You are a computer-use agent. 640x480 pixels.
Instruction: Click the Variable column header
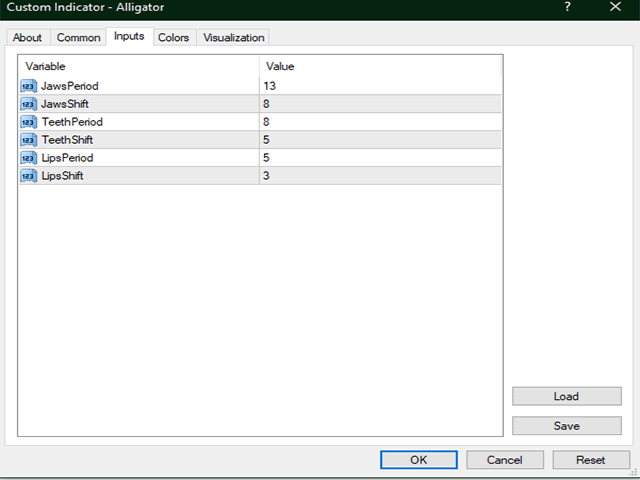[139, 66]
